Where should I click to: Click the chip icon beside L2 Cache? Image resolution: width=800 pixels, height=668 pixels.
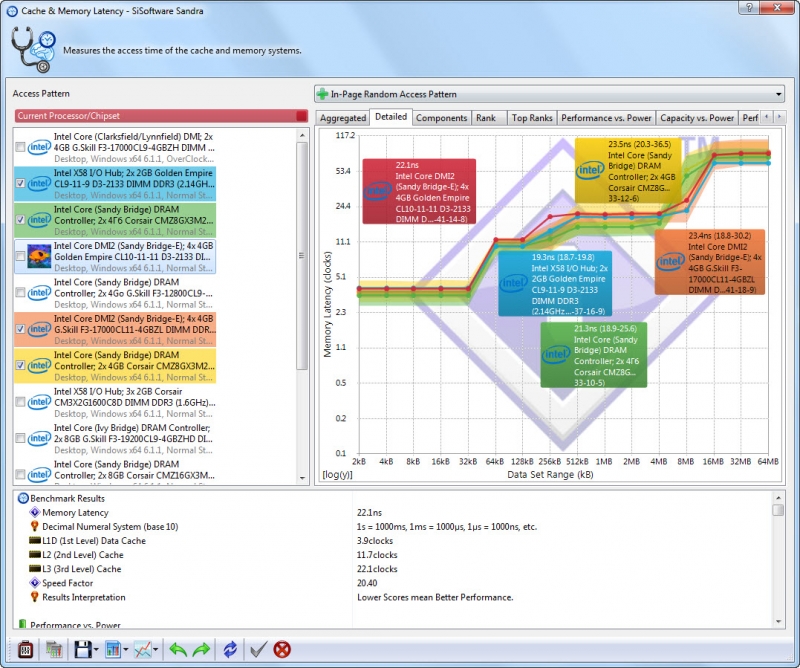click(x=35, y=554)
